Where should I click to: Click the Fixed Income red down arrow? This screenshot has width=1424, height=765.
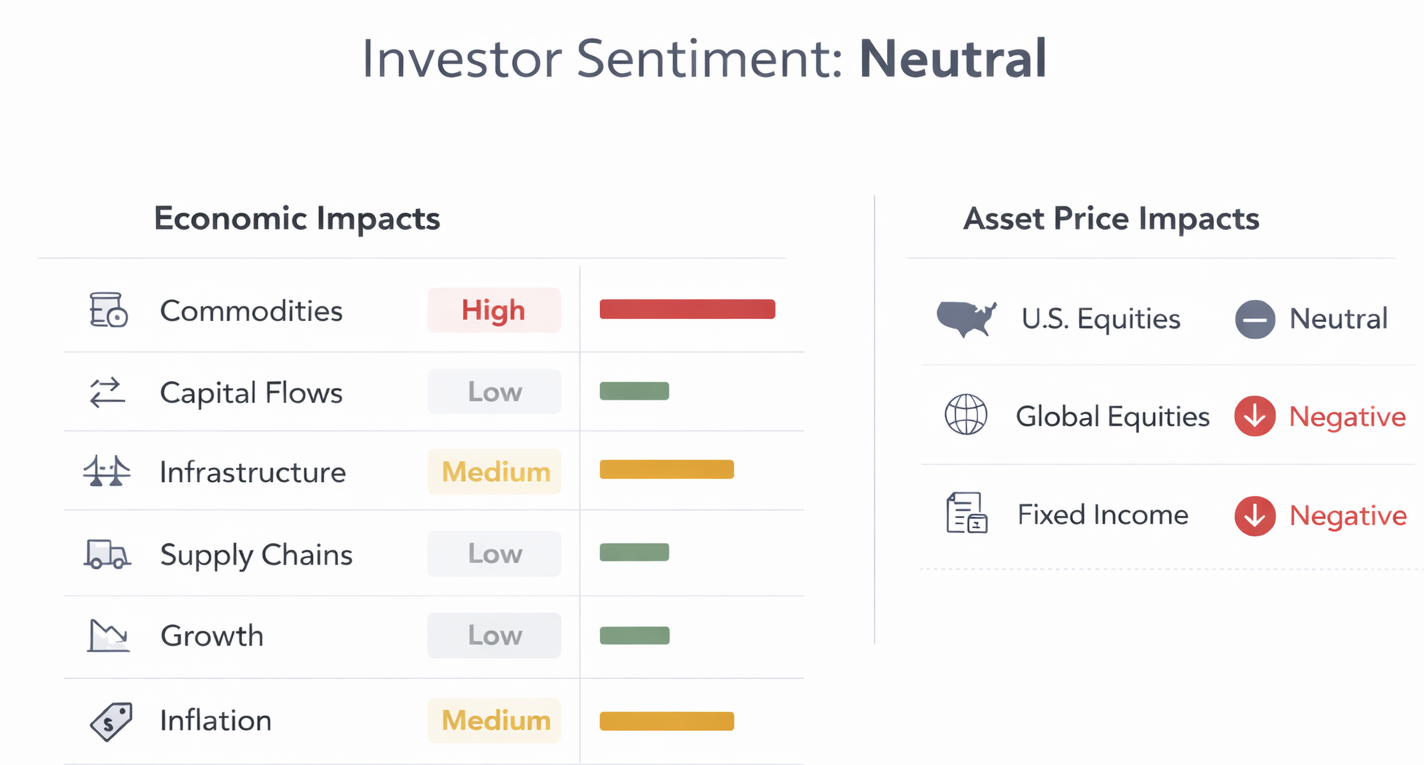(x=1254, y=515)
